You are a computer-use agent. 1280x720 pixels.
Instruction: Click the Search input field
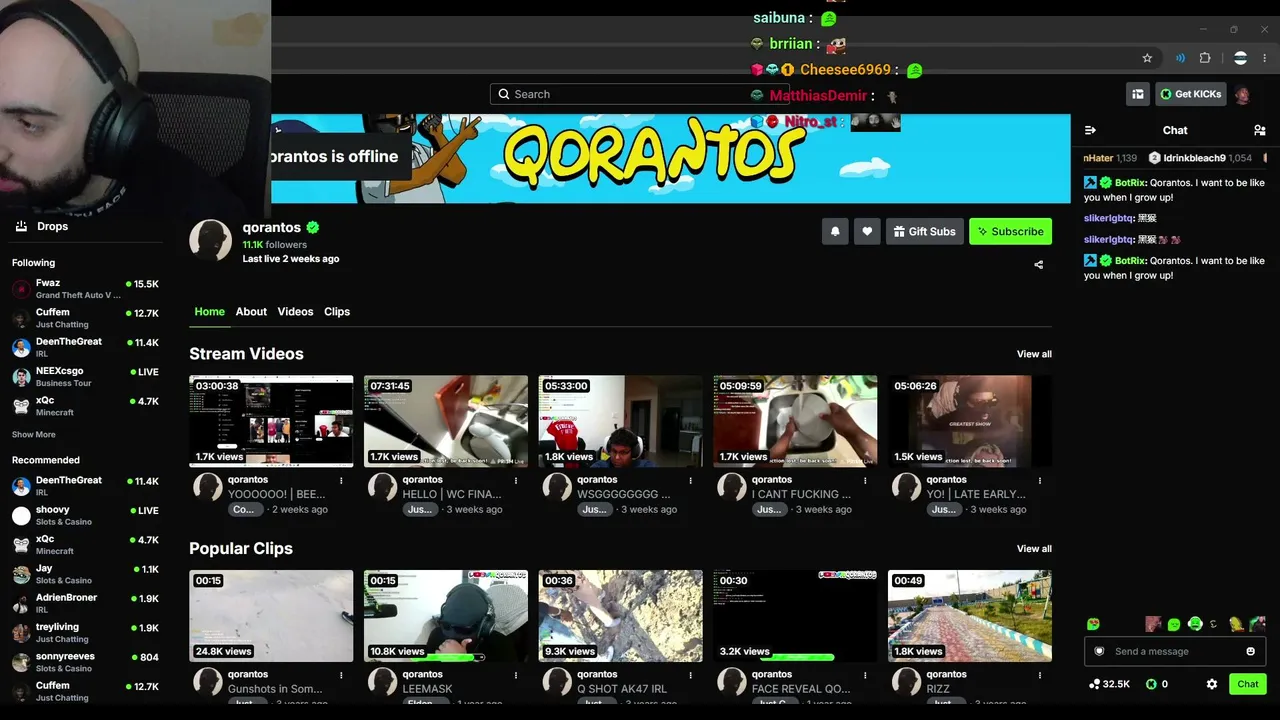640,94
